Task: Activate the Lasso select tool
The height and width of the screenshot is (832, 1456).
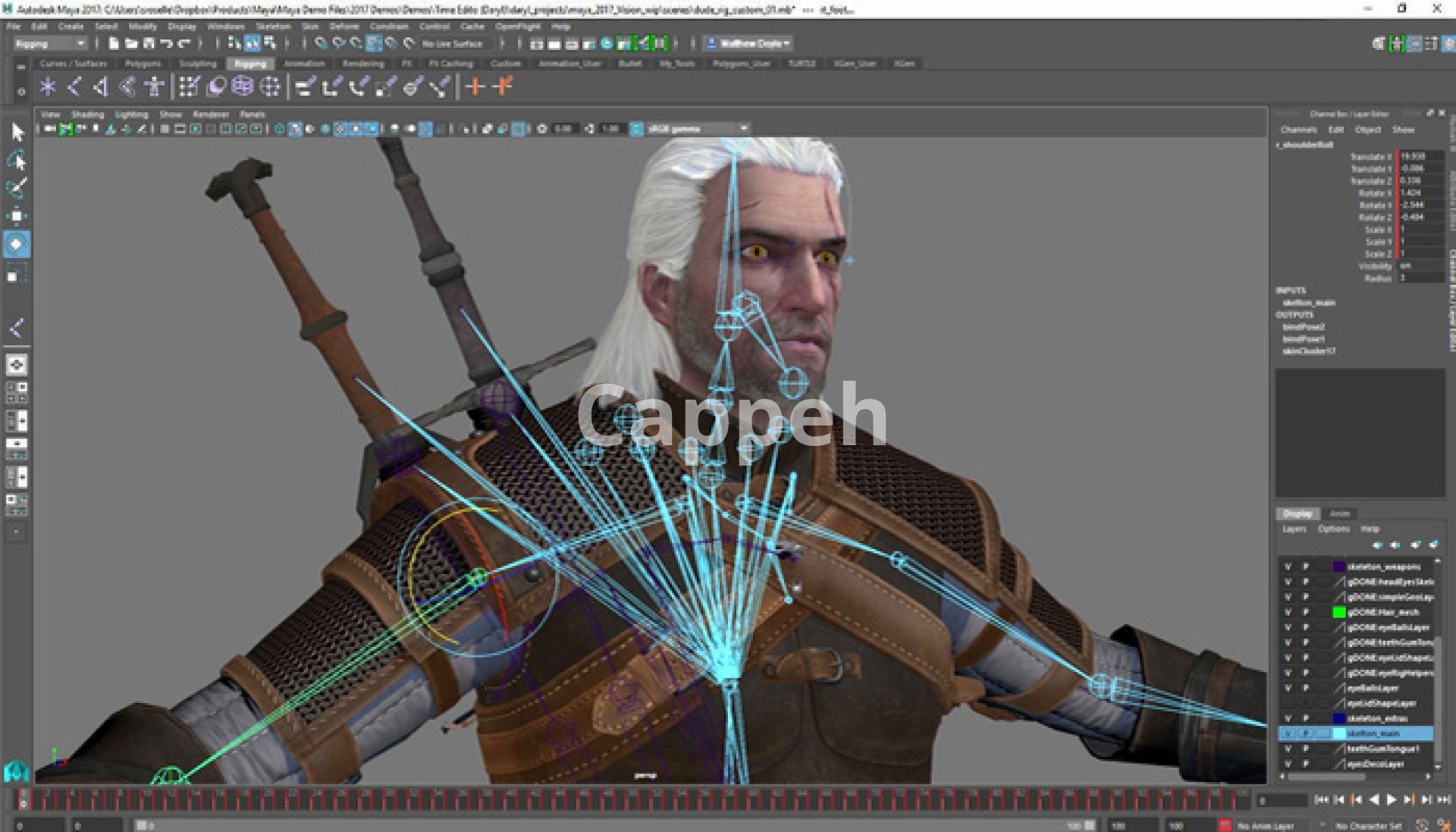Action: pyautogui.click(x=17, y=160)
